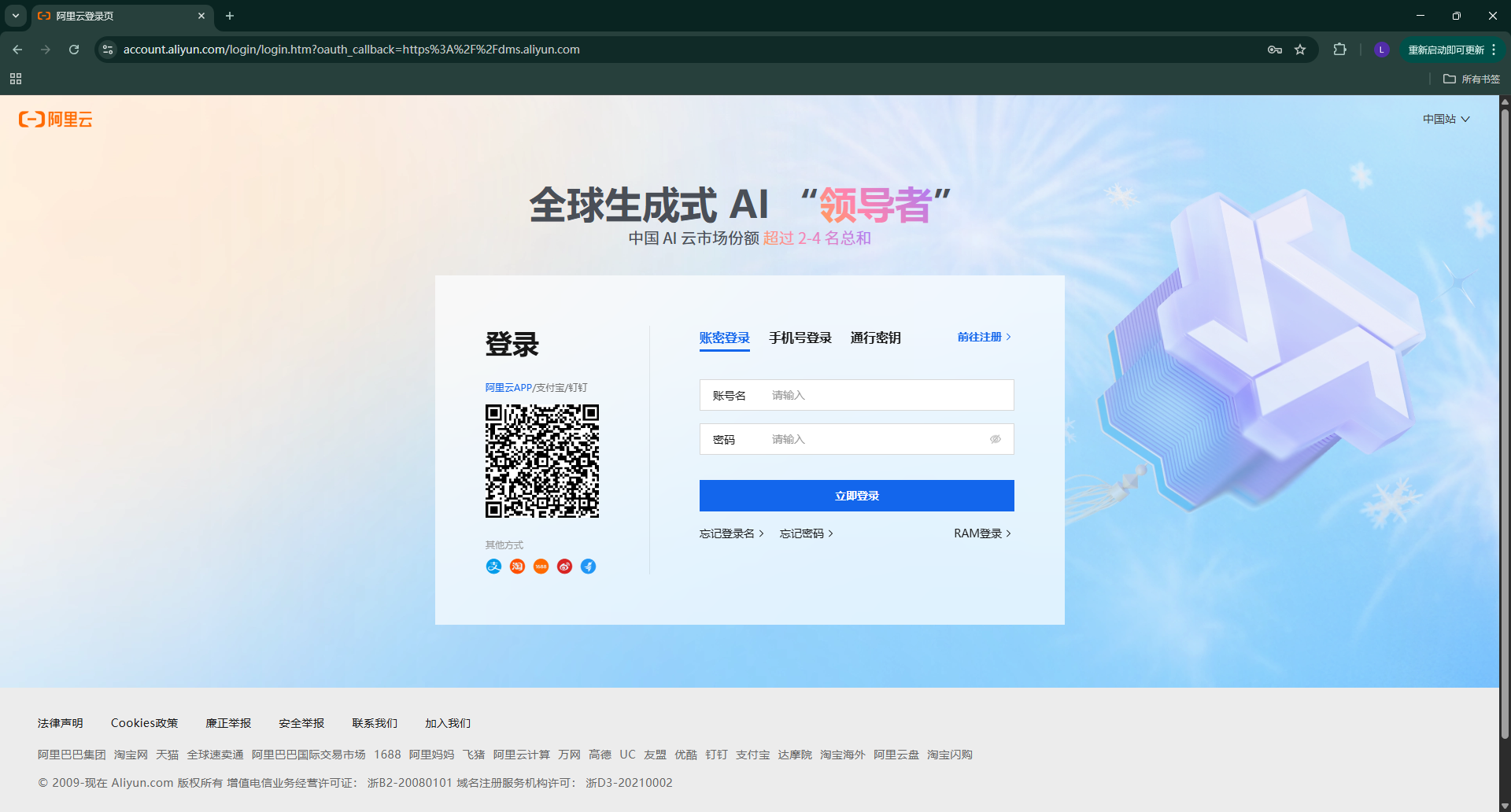
Task: Select the 阿里云登录页 browser tab
Action: pyautogui.click(x=122, y=16)
